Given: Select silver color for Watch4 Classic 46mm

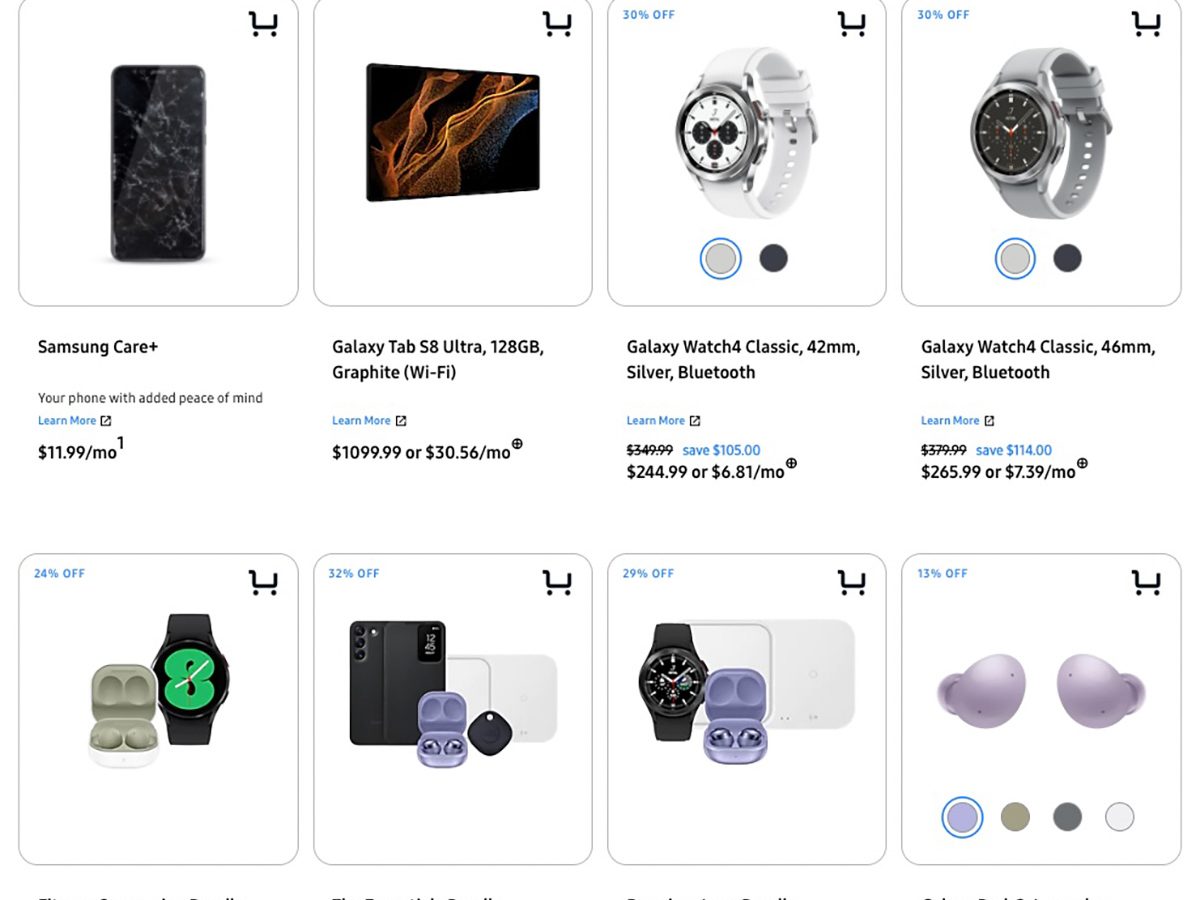Looking at the screenshot, I should [1015, 259].
